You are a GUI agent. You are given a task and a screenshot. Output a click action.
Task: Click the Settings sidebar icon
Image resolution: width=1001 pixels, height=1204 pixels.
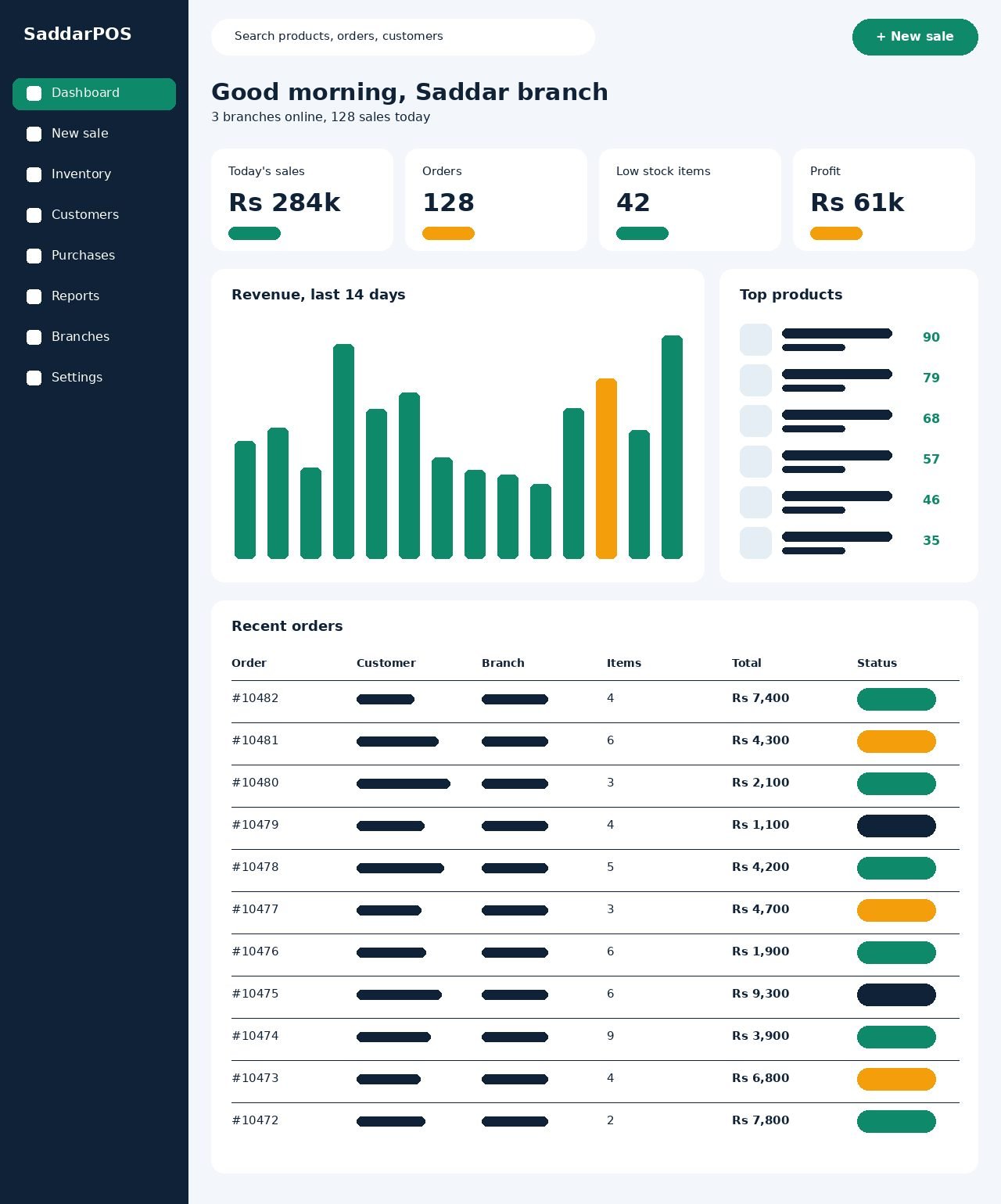coord(34,378)
